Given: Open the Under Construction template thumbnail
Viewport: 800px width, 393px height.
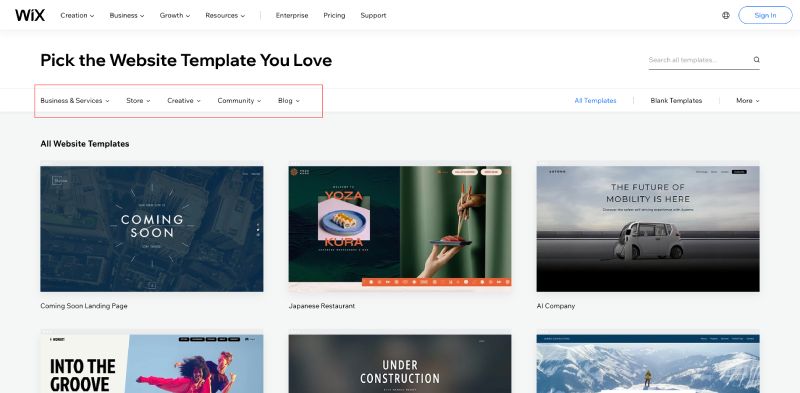Looking at the screenshot, I should point(400,363).
